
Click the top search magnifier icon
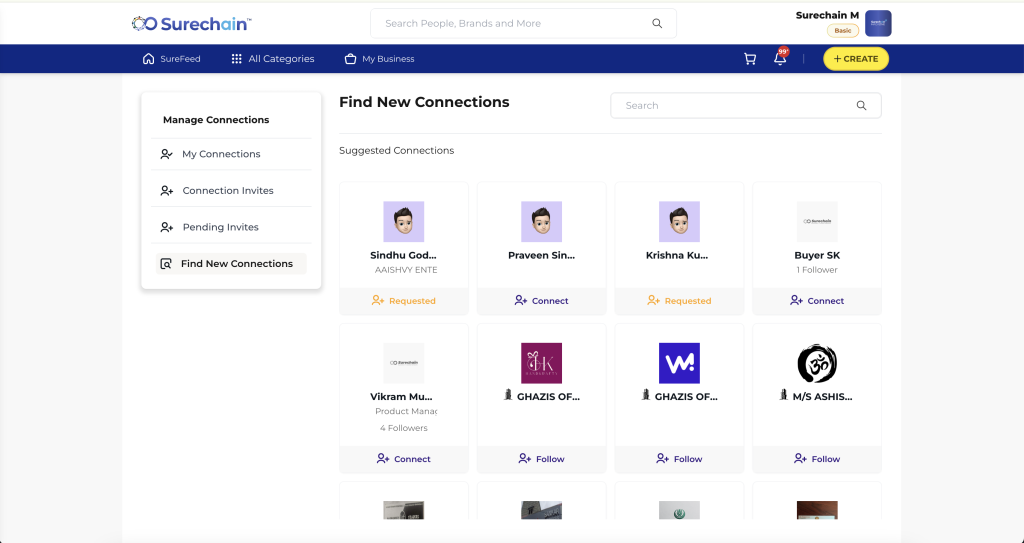coord(657,24)
